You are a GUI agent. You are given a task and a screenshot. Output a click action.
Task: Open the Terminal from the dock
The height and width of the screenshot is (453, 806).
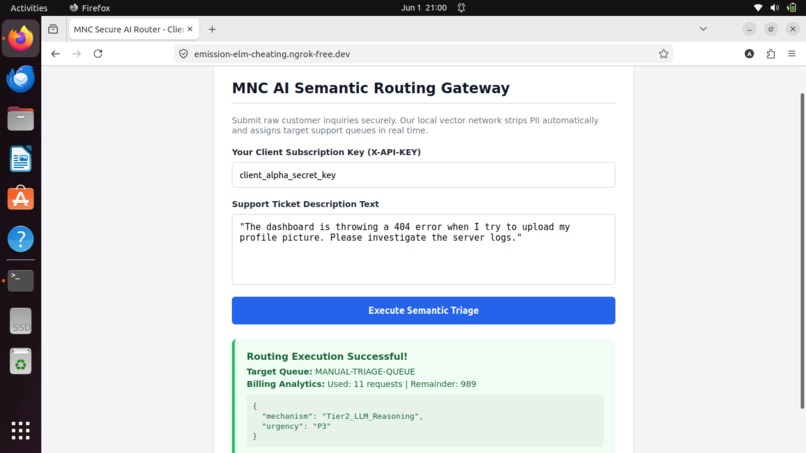(x=21, y=281)
